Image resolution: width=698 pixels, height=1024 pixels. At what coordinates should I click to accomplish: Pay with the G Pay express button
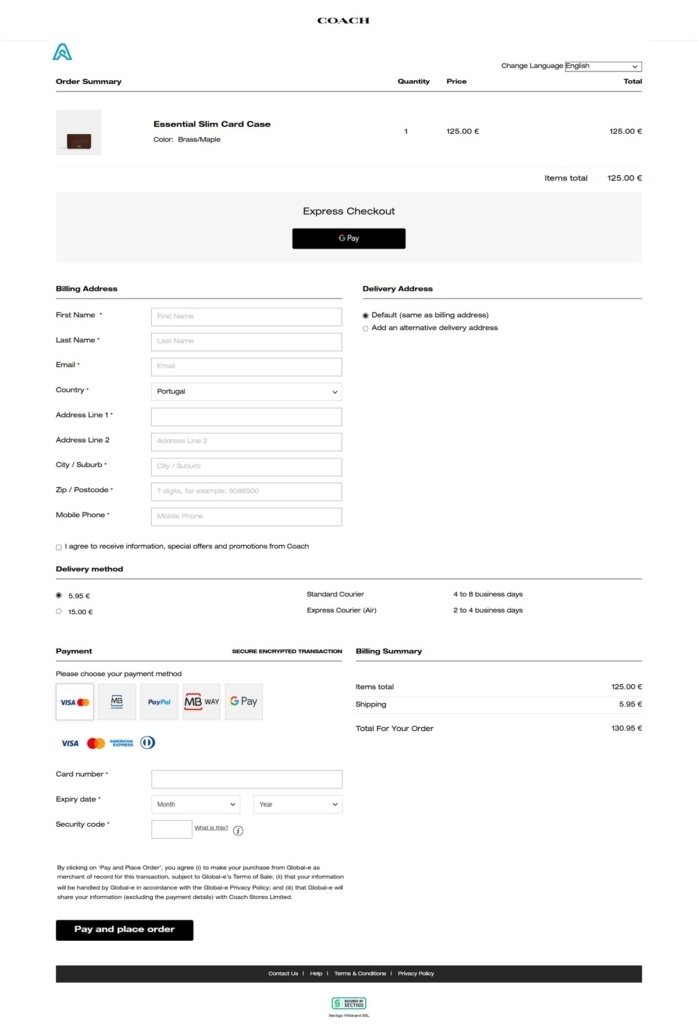point(349,238)
